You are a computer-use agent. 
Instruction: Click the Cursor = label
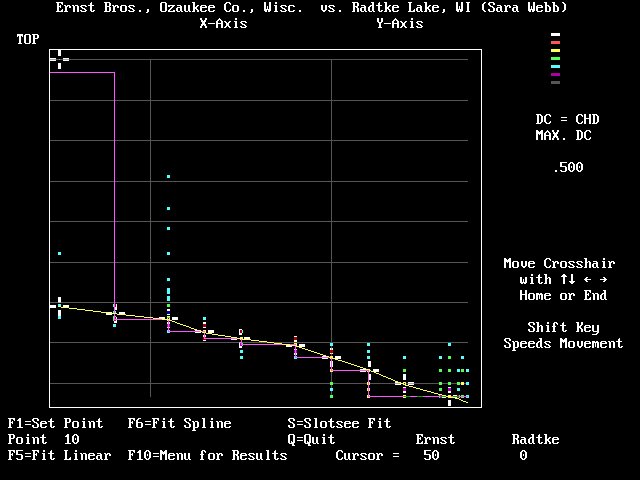pyautogui.click(x=367, y=455)
